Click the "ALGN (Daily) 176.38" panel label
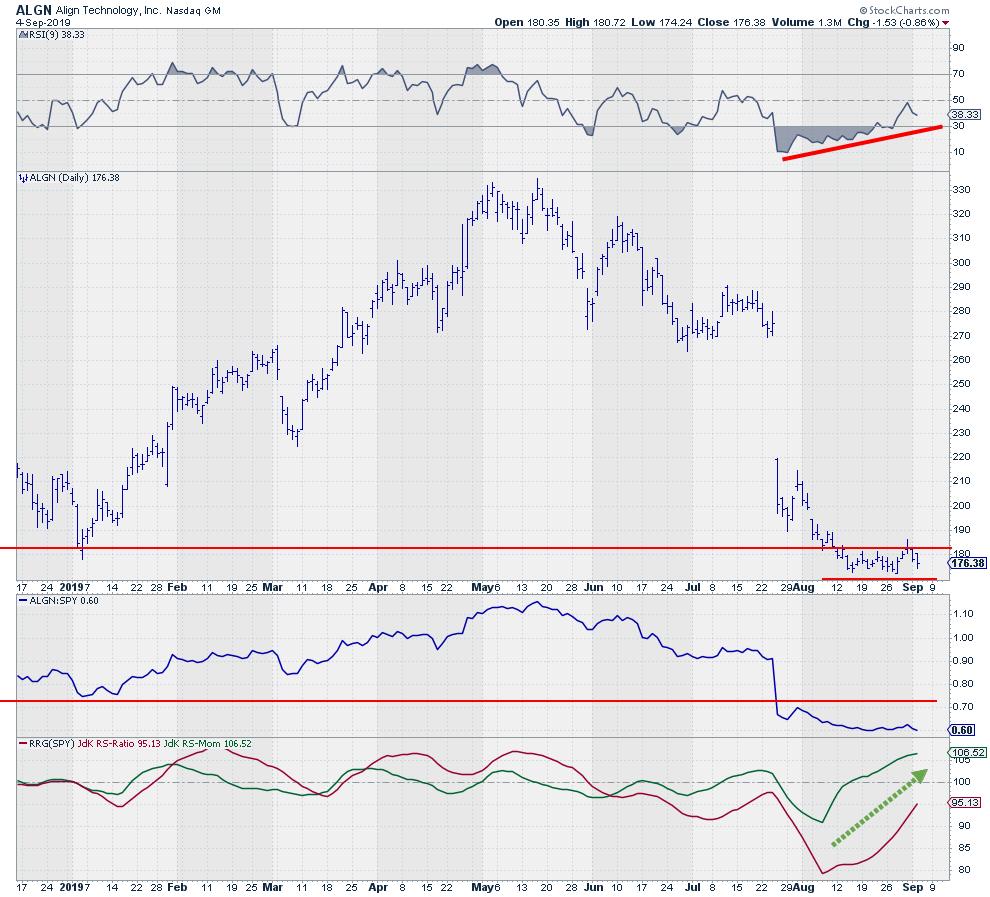This screenshot has height=897, width=990. 75,178
